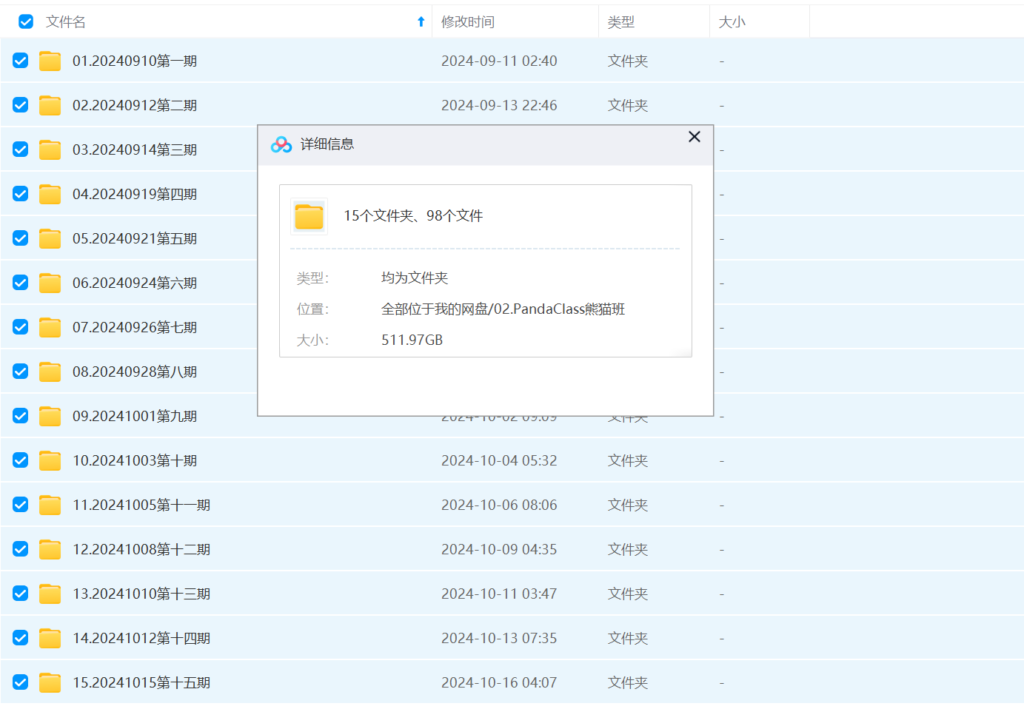Click the 文件名 column header label
1024x709 pixels.
coord(66,22)
